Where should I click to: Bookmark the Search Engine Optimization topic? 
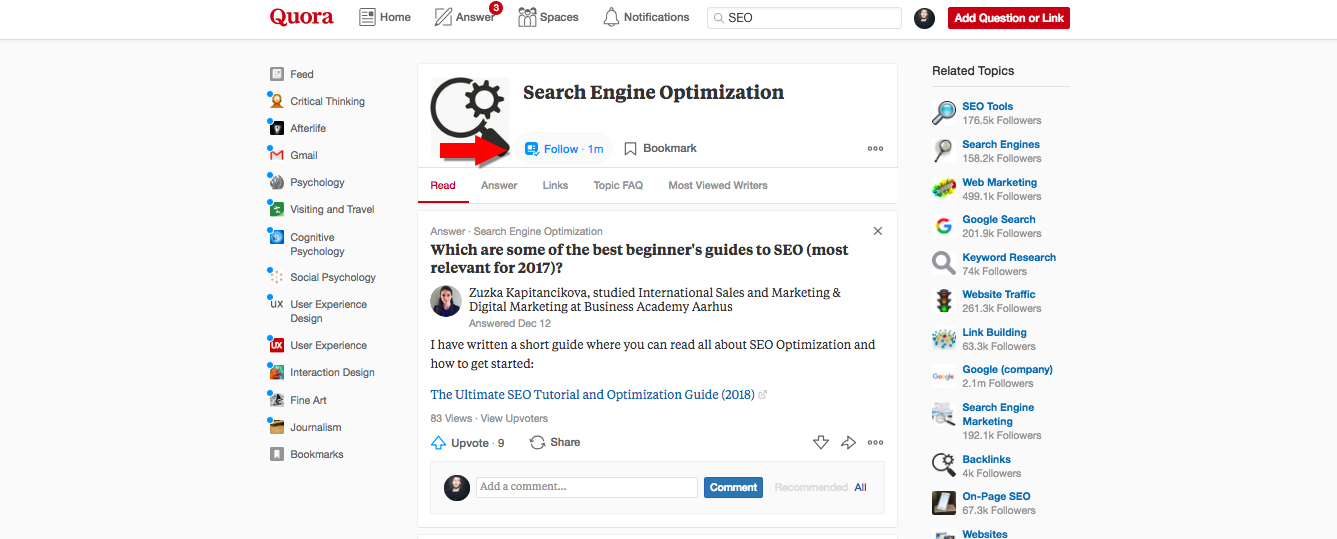coord(660,149)
